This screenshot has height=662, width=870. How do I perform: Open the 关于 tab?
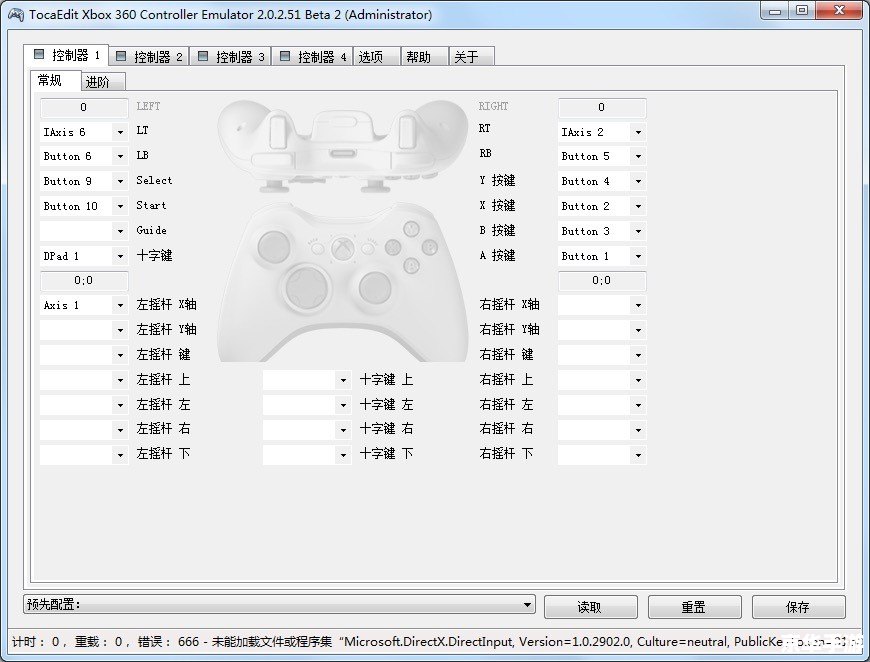(471, 57)
